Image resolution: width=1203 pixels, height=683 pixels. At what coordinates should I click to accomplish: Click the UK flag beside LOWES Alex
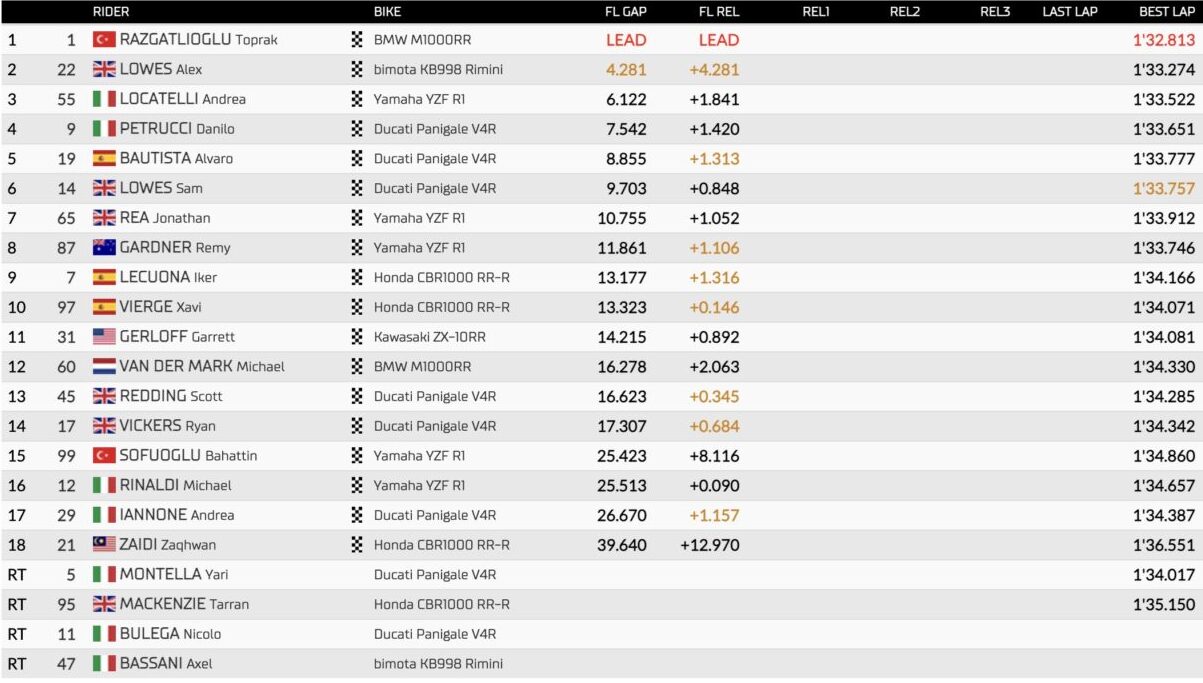tap(104, 70)
